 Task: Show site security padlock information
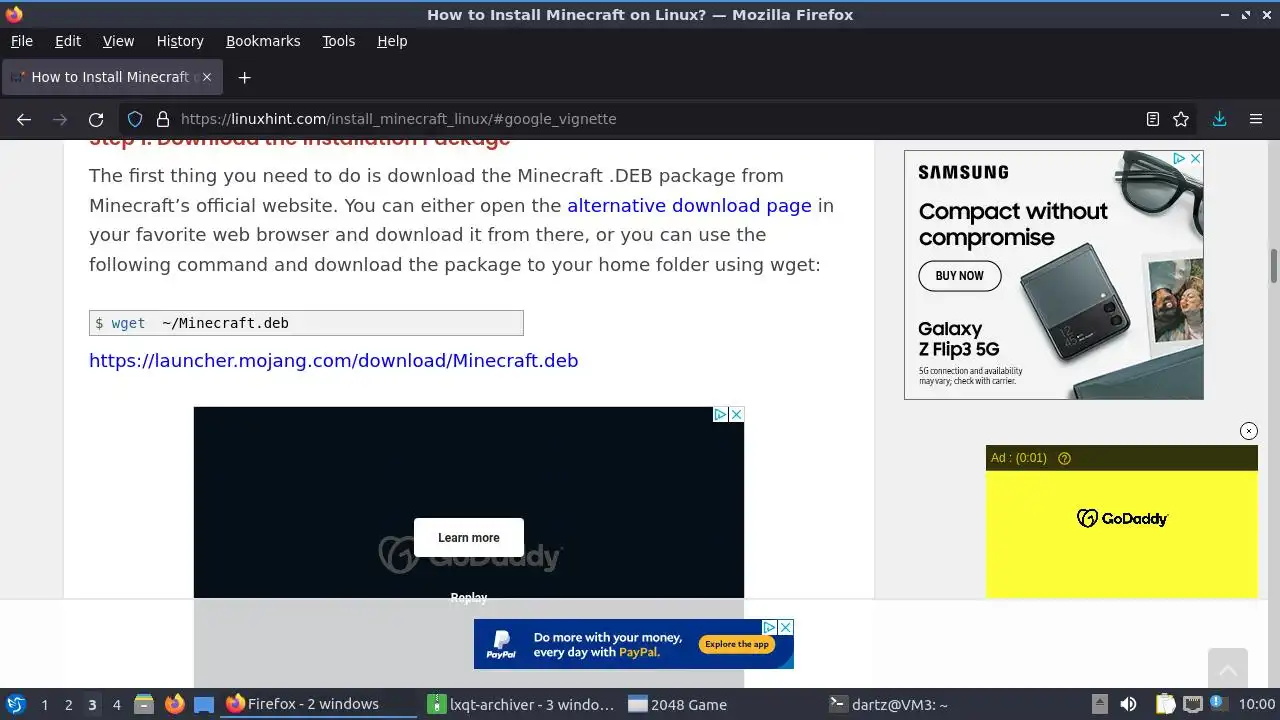[163, 119]
